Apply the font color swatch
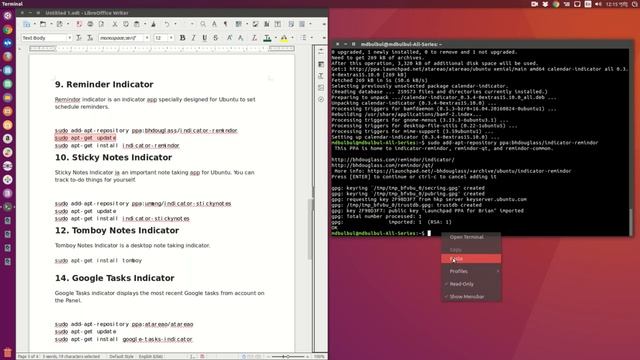Image resolution: width=640 pixels, height=360 pixels. pos(267,38)
